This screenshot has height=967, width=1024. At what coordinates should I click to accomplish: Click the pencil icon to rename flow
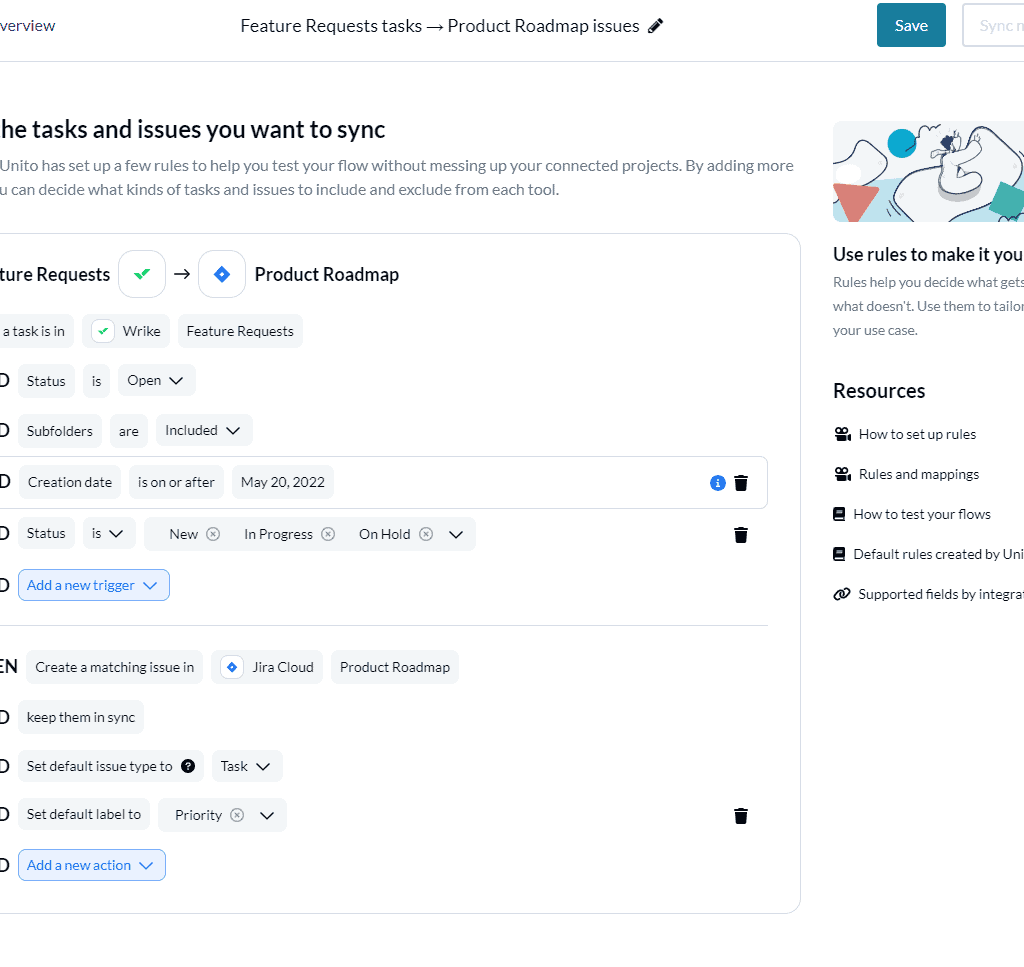656,26
